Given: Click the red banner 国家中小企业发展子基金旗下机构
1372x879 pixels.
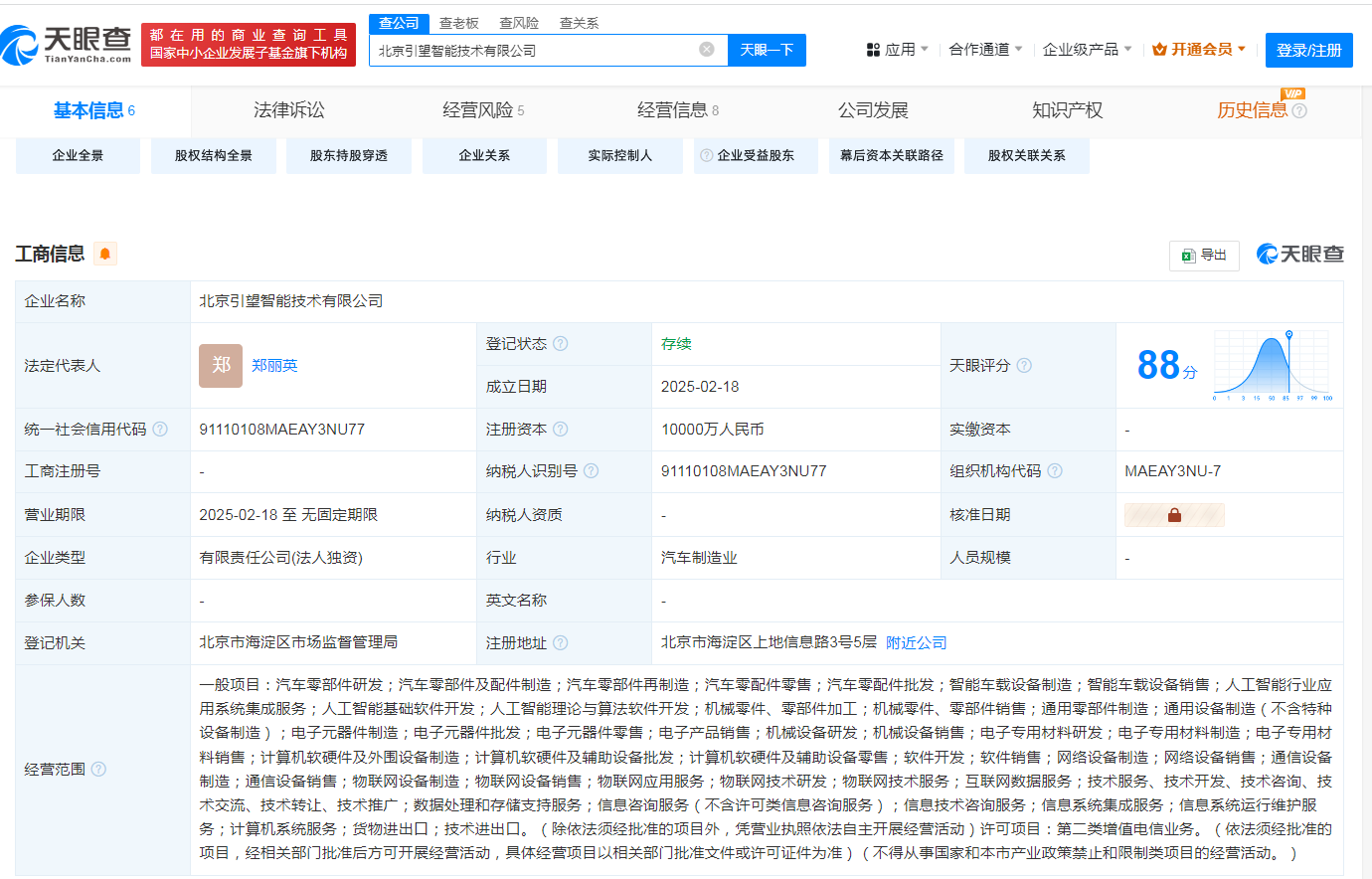Looking at the screenshot, I should coord(249,45).
